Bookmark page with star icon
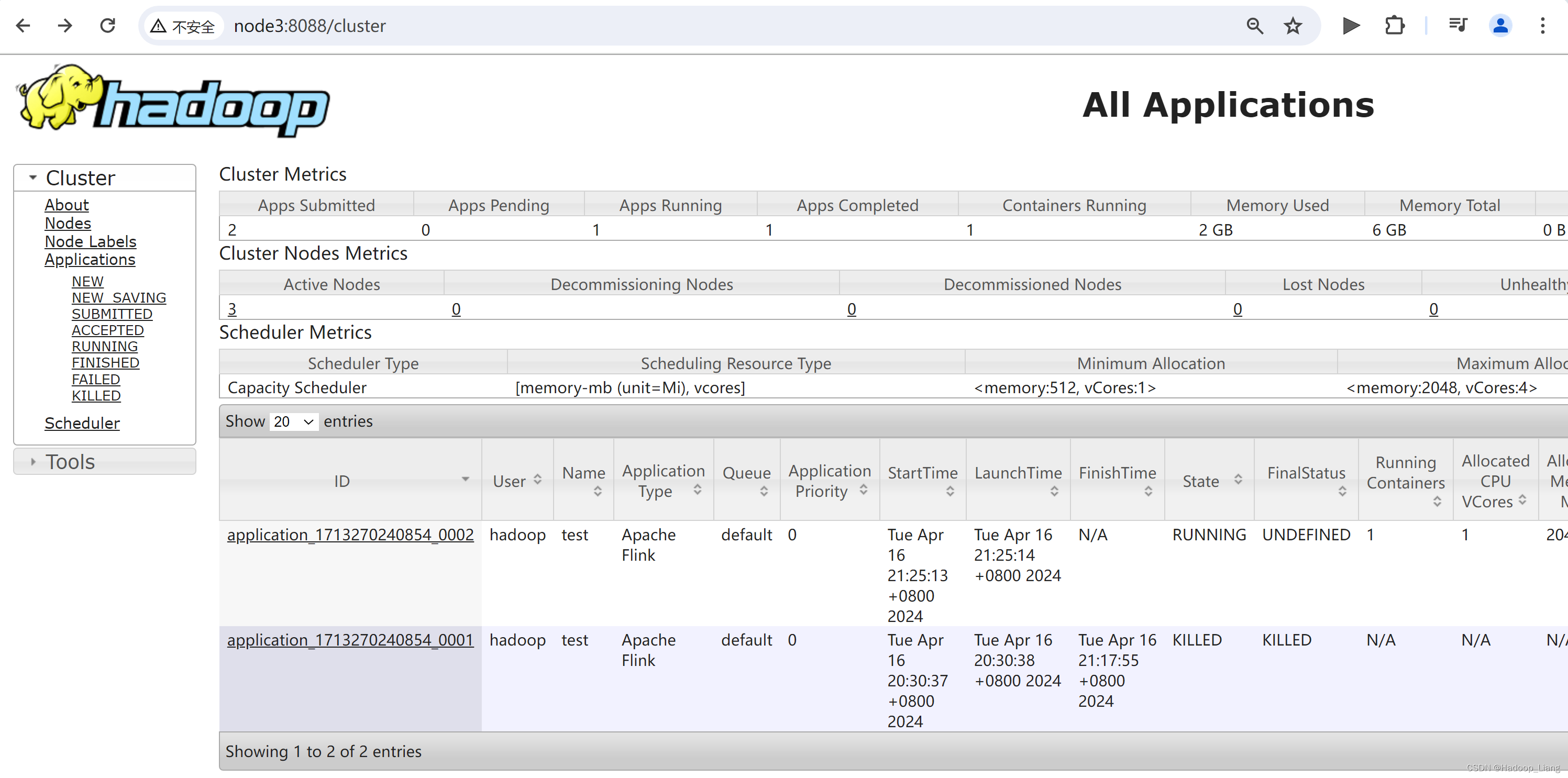The image size is (1568, 778). 1292,26
